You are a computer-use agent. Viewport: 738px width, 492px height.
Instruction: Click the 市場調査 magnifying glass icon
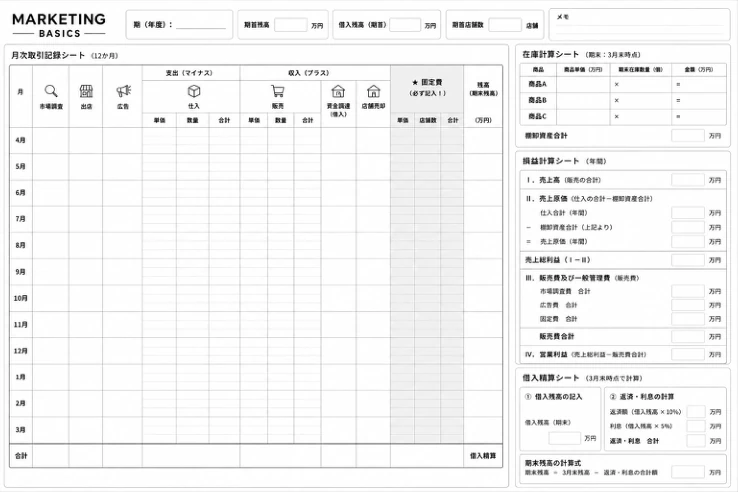(51, 91)
